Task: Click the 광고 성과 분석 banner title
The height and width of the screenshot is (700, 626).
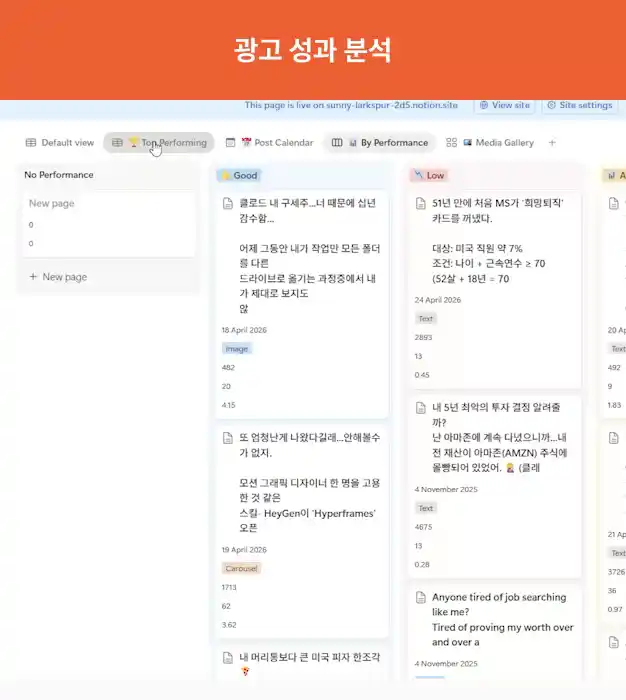Action: coord(313,50)
